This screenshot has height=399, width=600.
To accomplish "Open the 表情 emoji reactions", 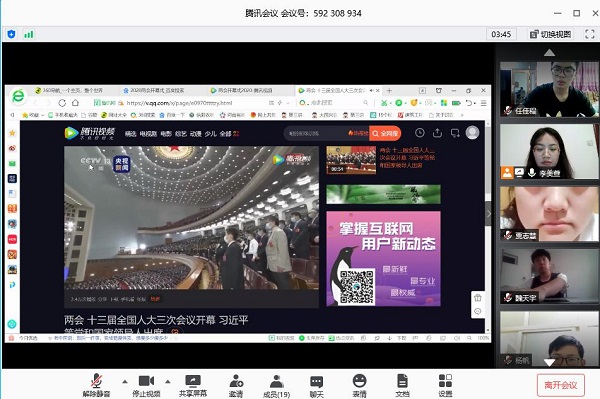I will (359, 386).
